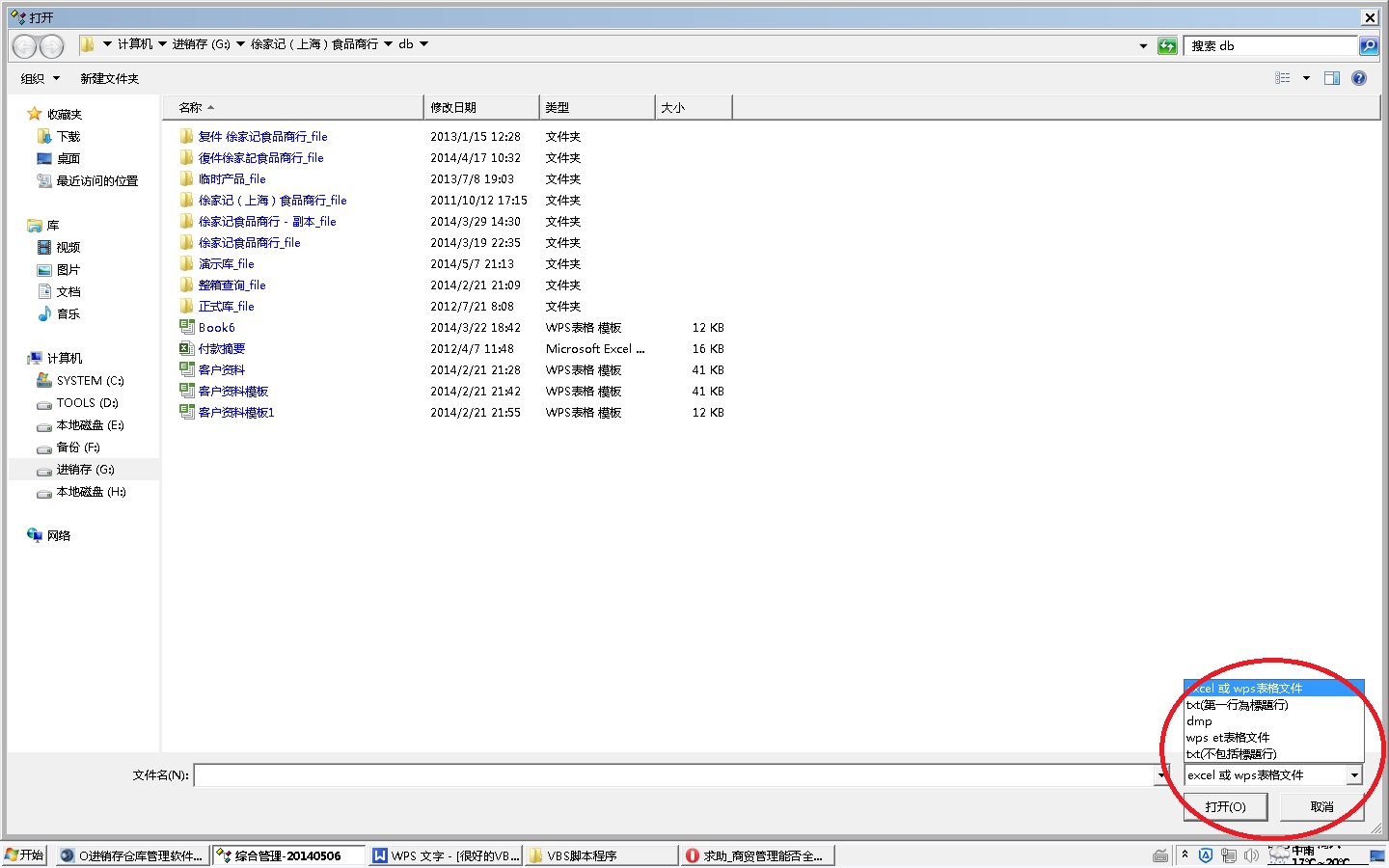Open the file type combo box

(1354, 775)
